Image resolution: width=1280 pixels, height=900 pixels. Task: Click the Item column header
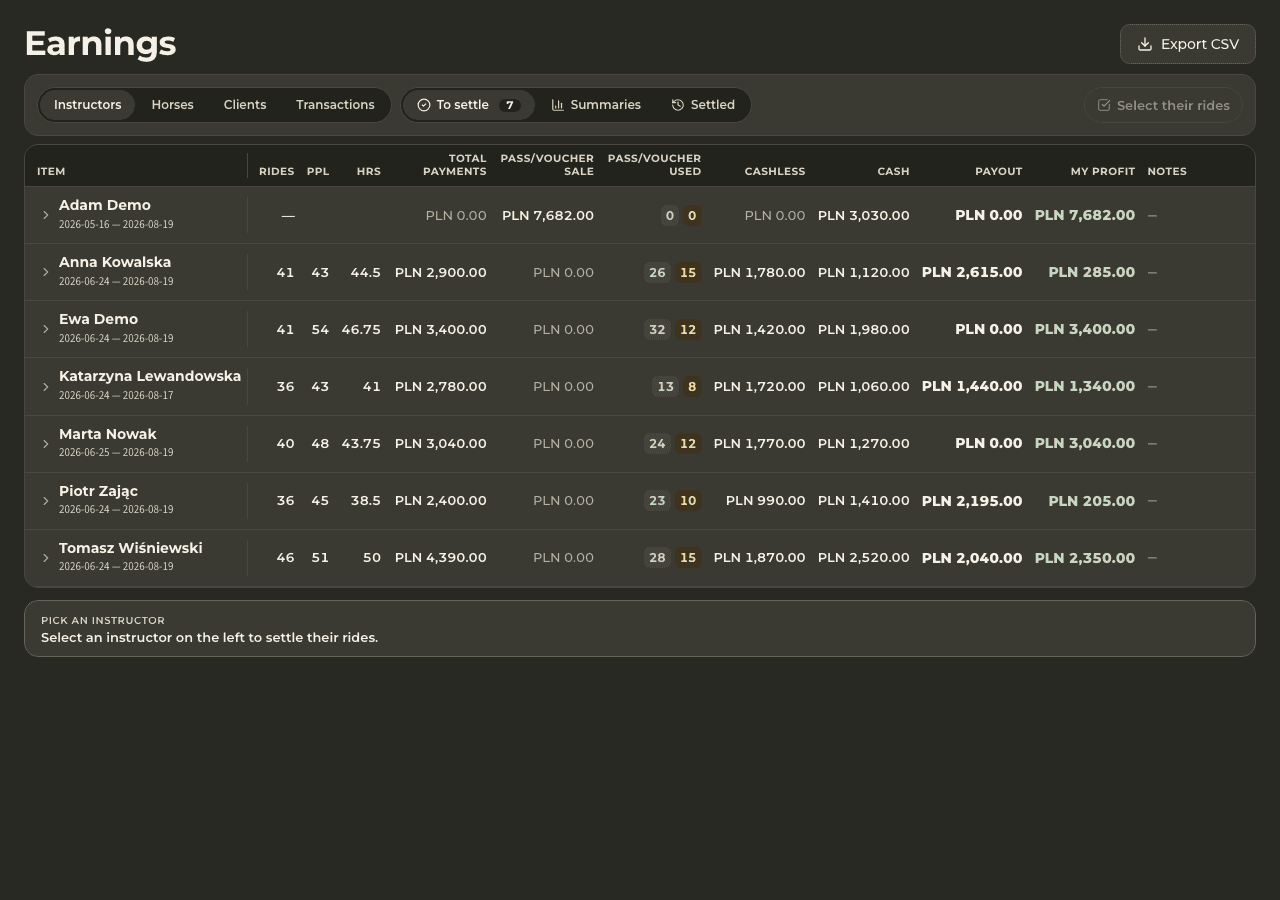[51, 171]
